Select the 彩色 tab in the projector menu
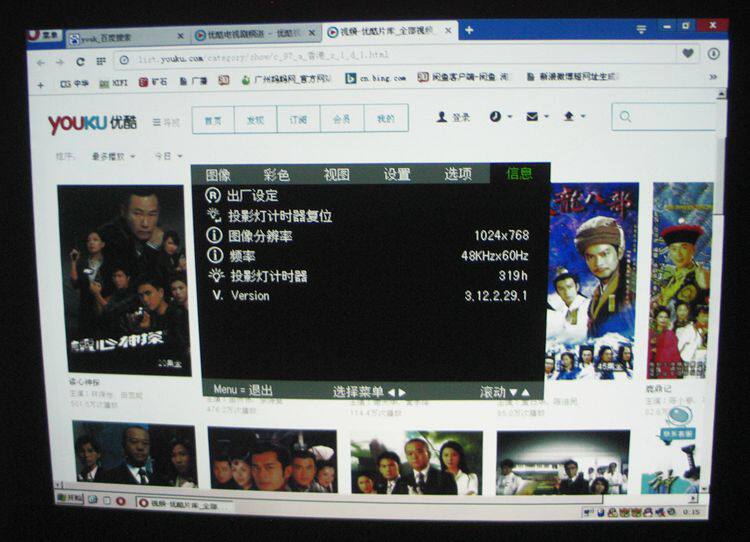The image size is (750, 542). [x=276, y=175]
